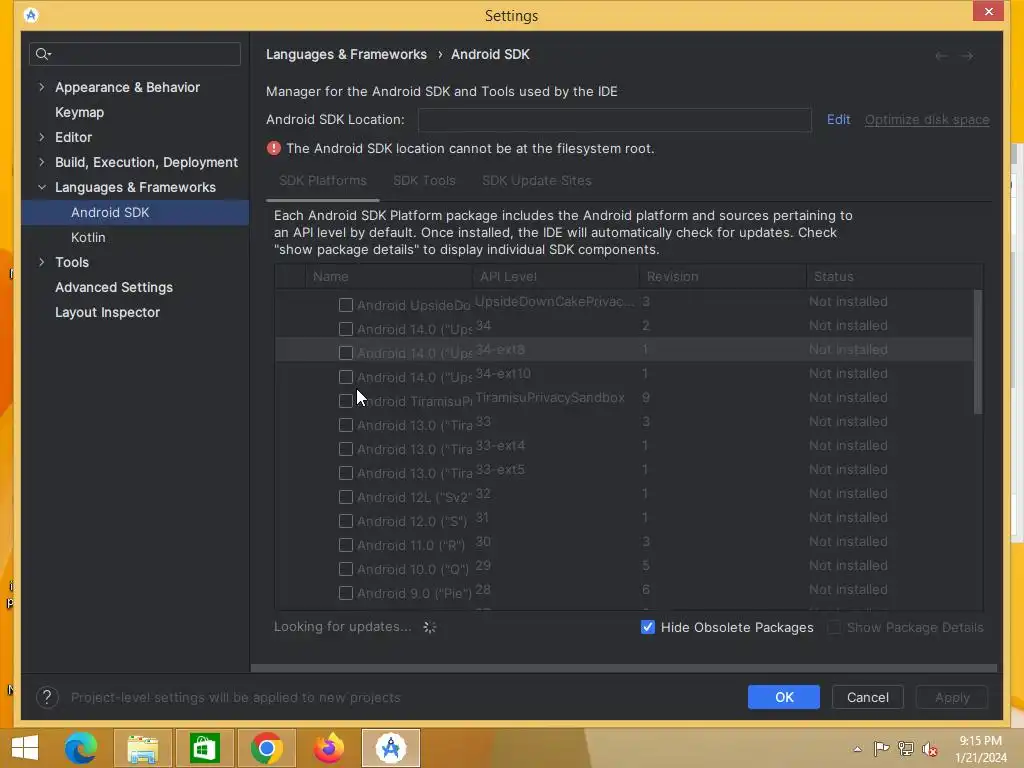The width and height of the screenshot is (1024, 768).
Task: Click the Languages & Frameworks breadcrumb
Action: tap(346, 54)
